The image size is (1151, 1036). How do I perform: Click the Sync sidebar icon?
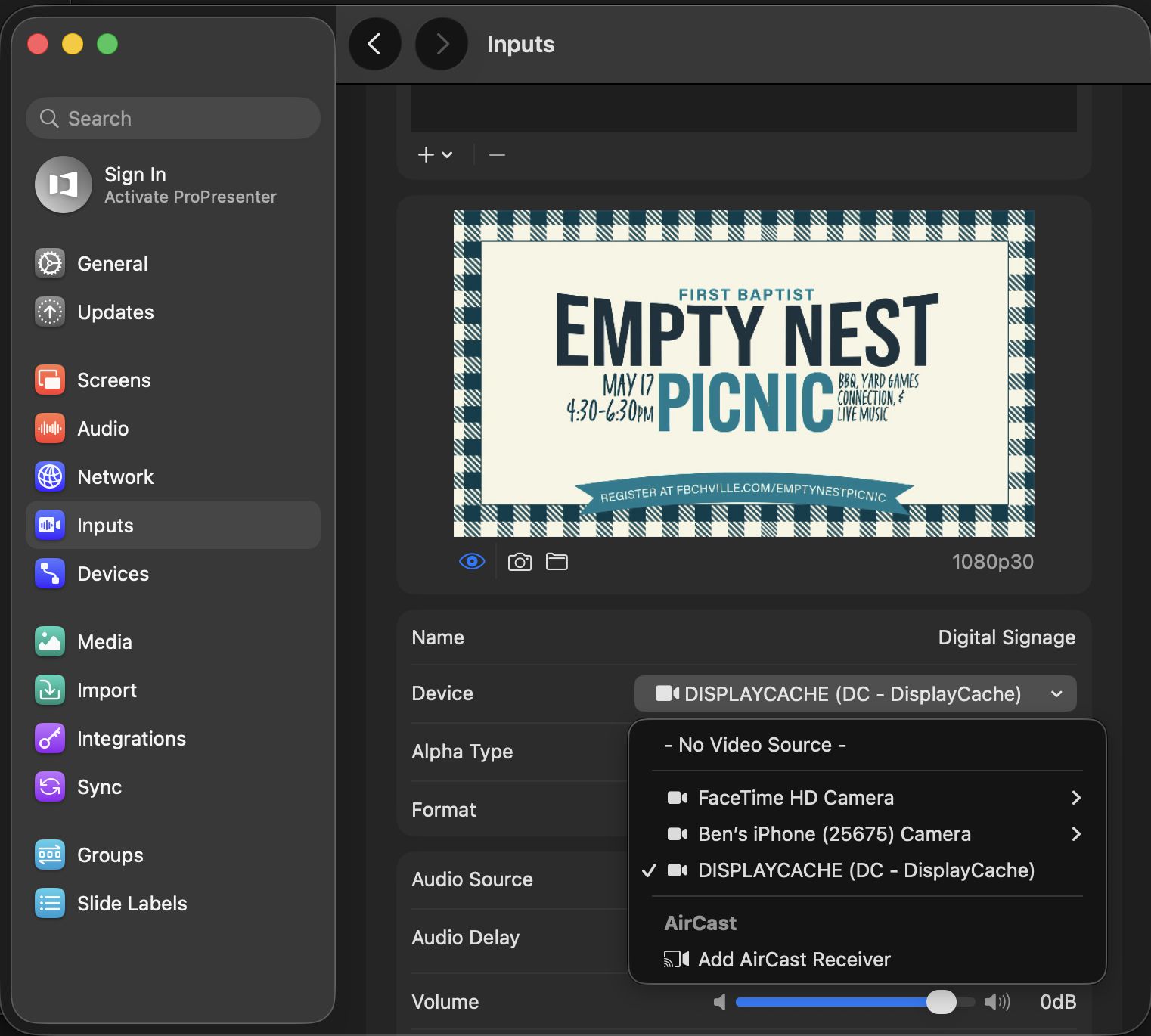(50, 786)
